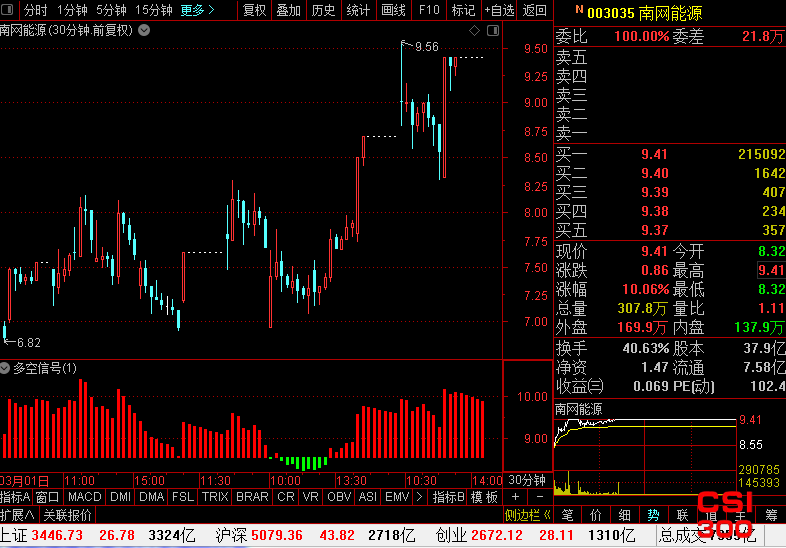The image size is (786, 548).
Task: Collapse sidebar via 侧边栏《
Action: 527,515
